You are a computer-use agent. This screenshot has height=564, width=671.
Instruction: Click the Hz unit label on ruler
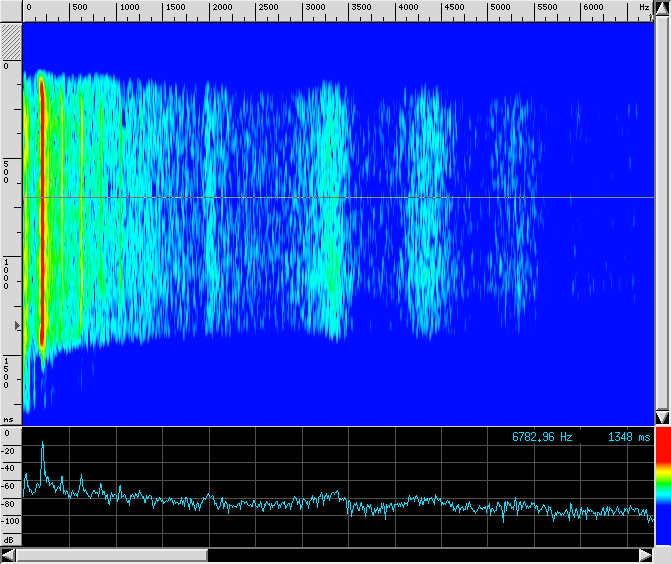(644, 8)
